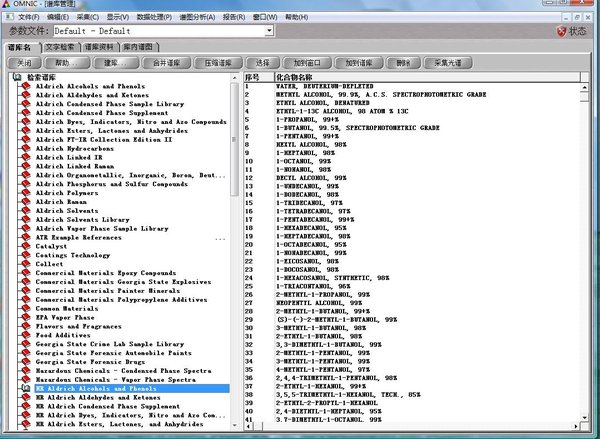
Task: Click the 加到谱库 button
Action: pyautogui.click(x=359, y=62)
